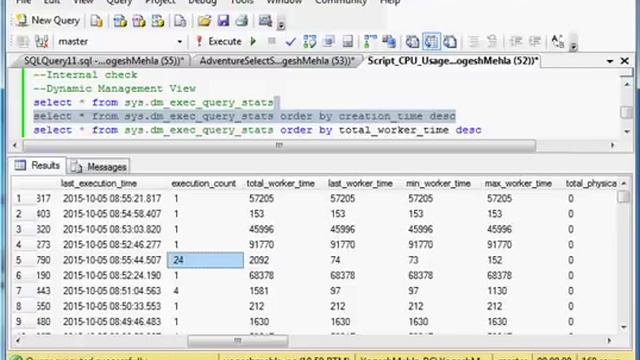This screenshot has width=640, height=360.
Task: Toggle Include Client Statistics
Action: click(x=389, y=42)
